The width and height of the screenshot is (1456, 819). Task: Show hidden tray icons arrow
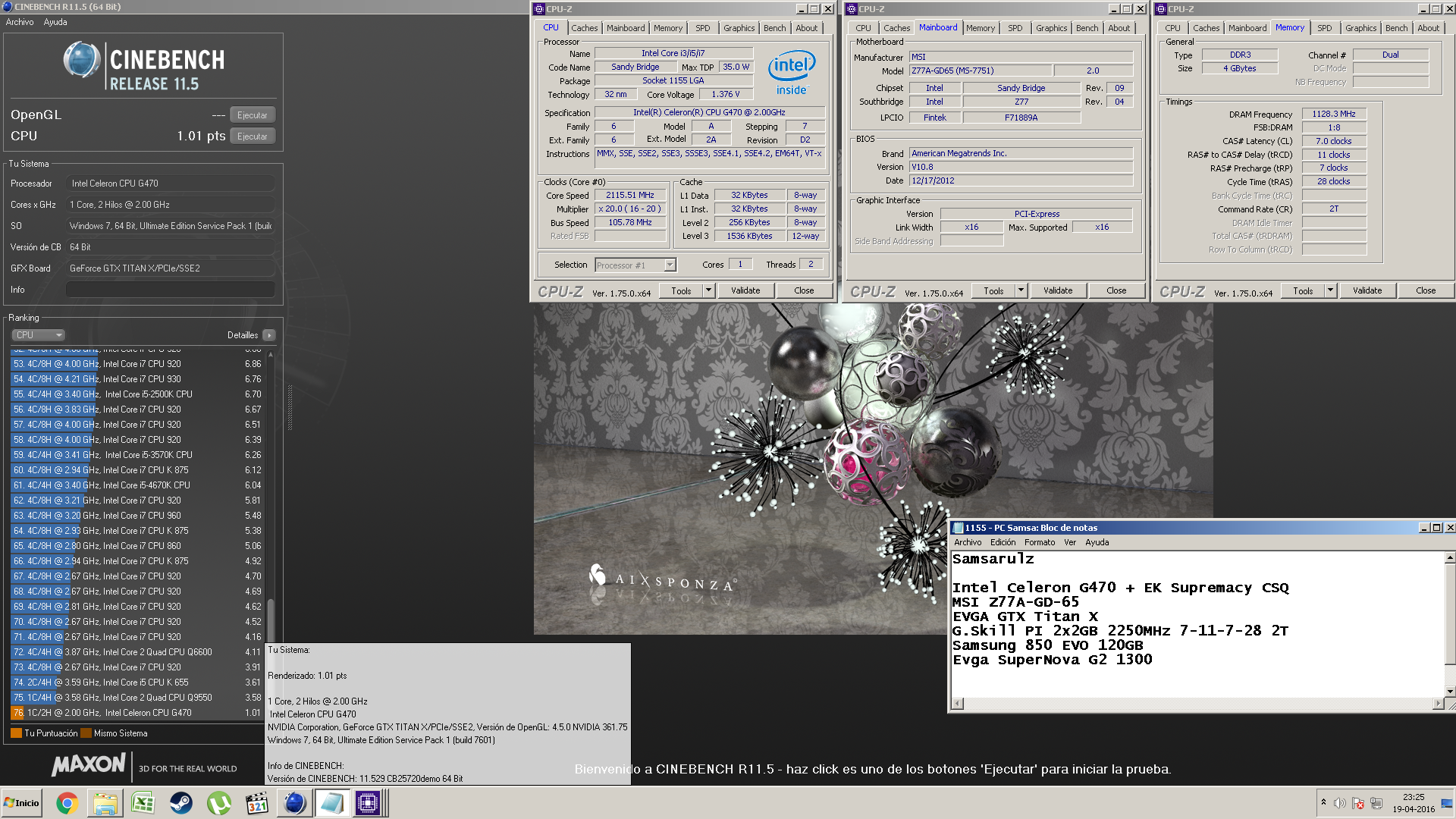(x=1323, y=802)
